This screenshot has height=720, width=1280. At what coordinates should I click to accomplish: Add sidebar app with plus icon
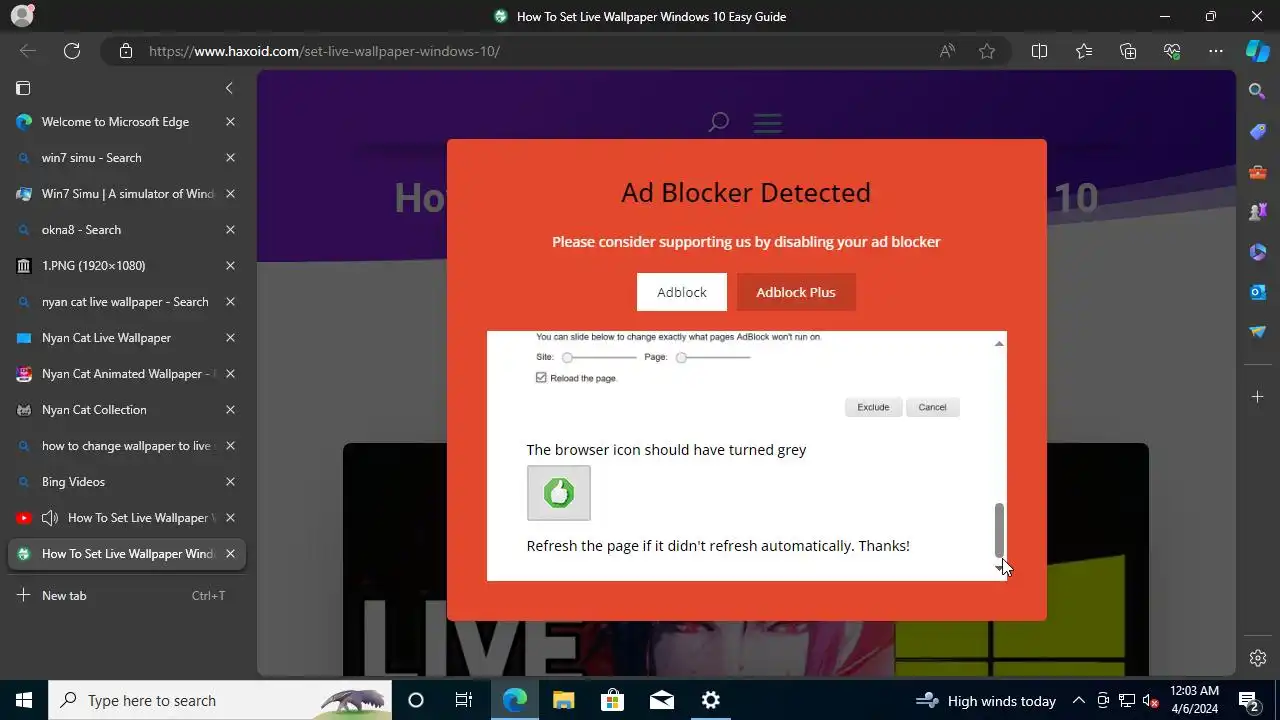tap(1258, 397)
